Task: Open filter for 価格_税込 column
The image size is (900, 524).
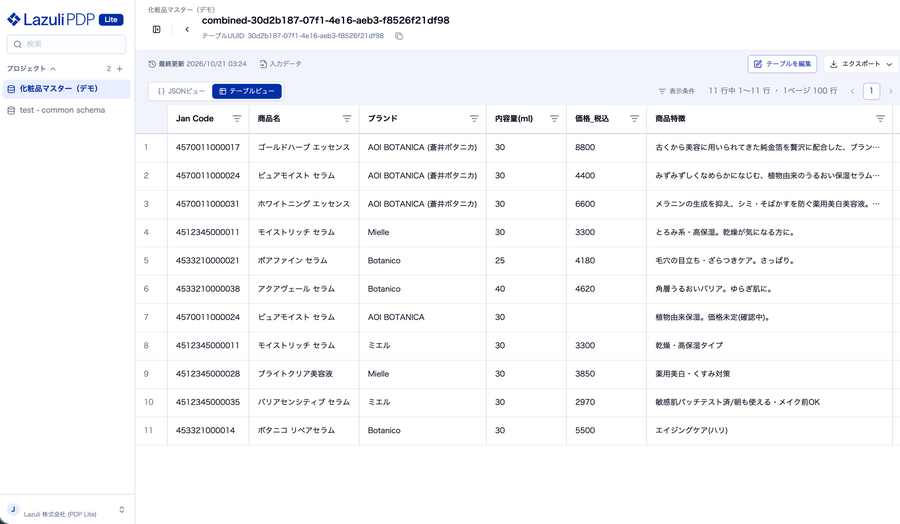Action: point(634,118)
